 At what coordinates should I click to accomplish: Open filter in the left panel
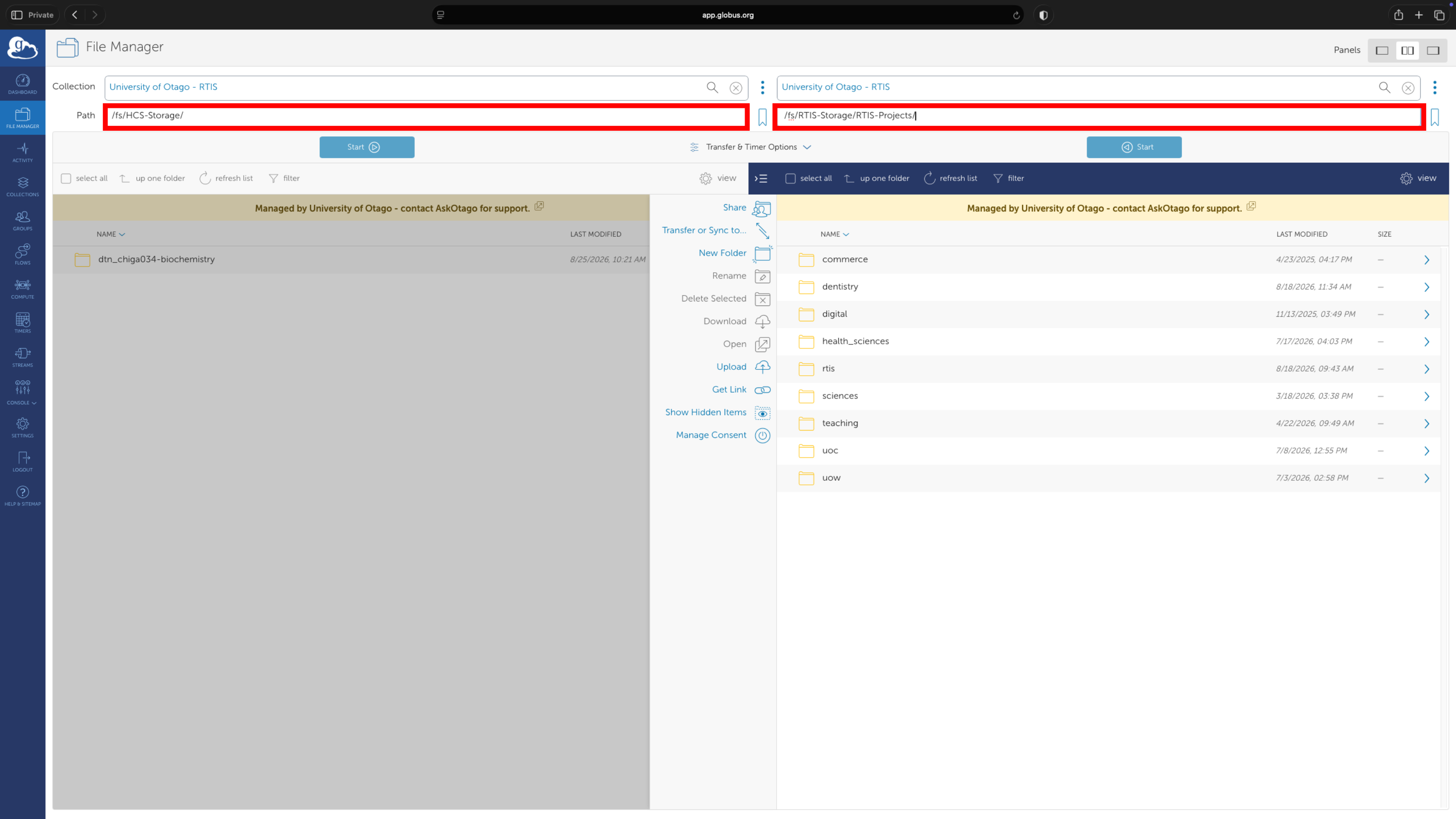pos(284,178)
